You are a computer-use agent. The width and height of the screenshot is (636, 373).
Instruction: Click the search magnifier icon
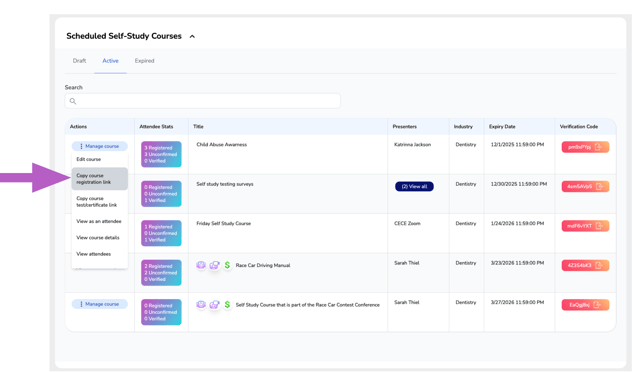click(x=73, y=101)
